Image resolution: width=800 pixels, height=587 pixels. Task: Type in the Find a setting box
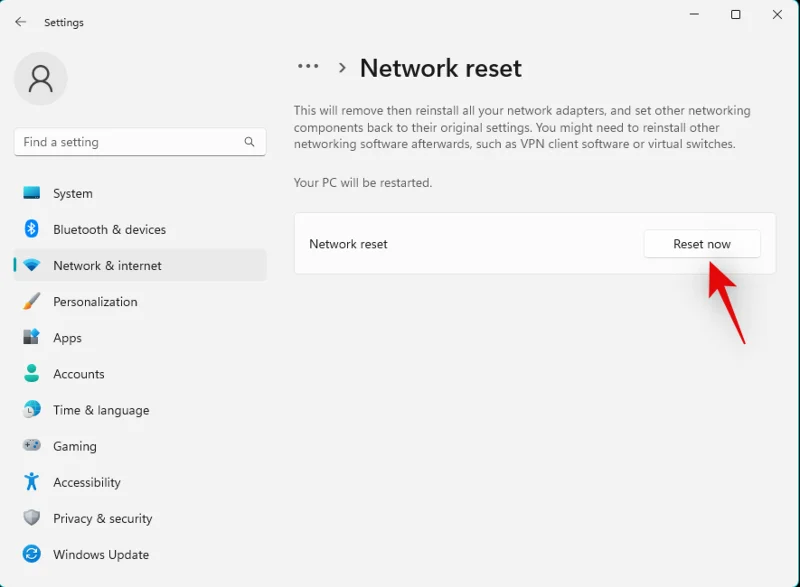click(130, 142)
